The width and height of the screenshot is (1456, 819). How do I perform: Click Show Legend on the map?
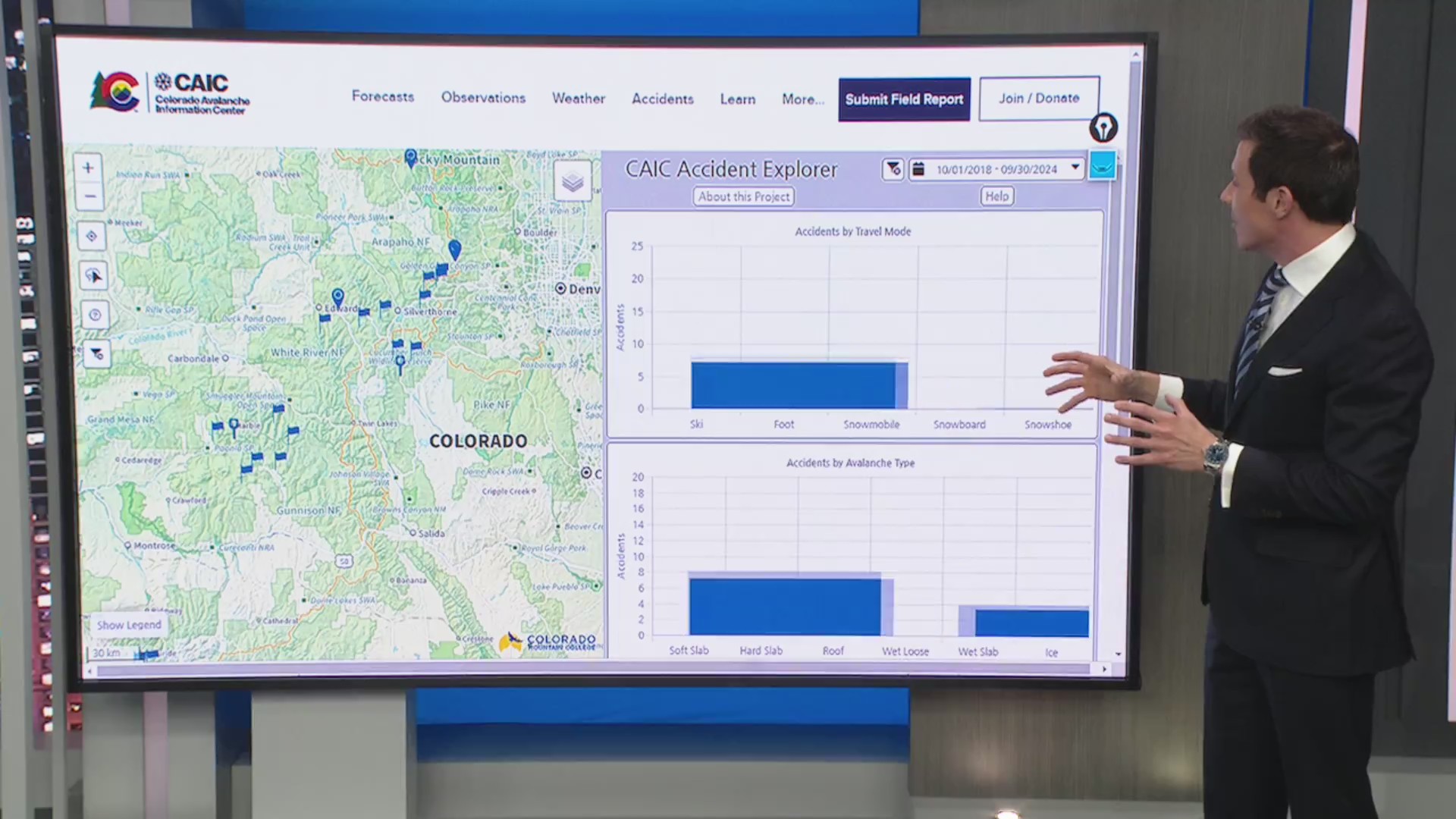click(x=129, y=625)
